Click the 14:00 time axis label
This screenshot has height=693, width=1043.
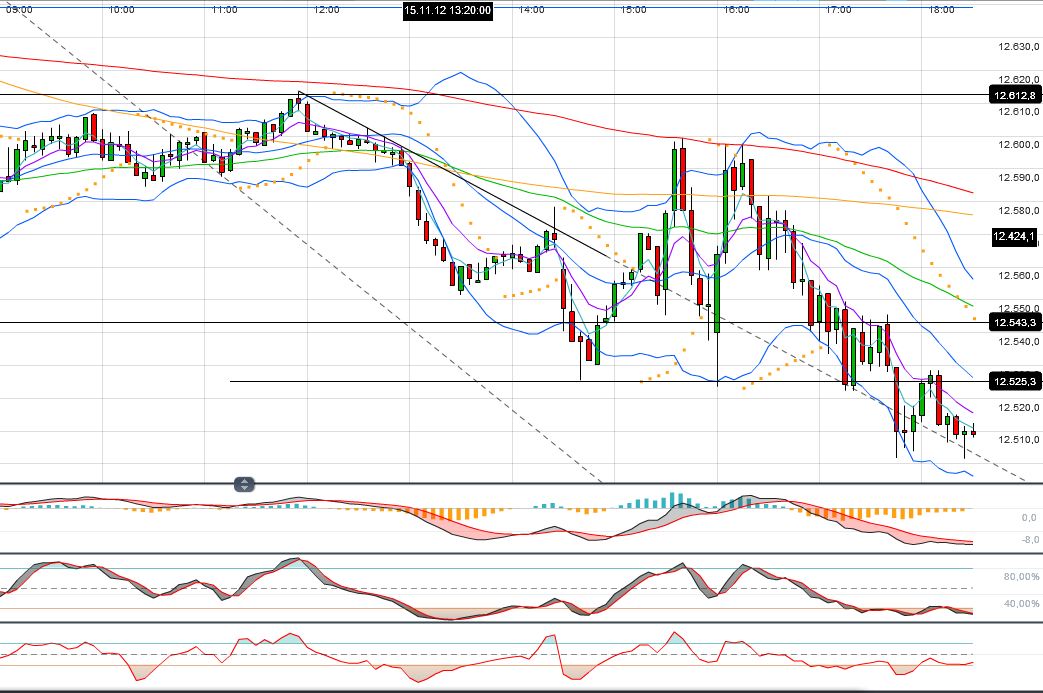(x=531, y=9)
